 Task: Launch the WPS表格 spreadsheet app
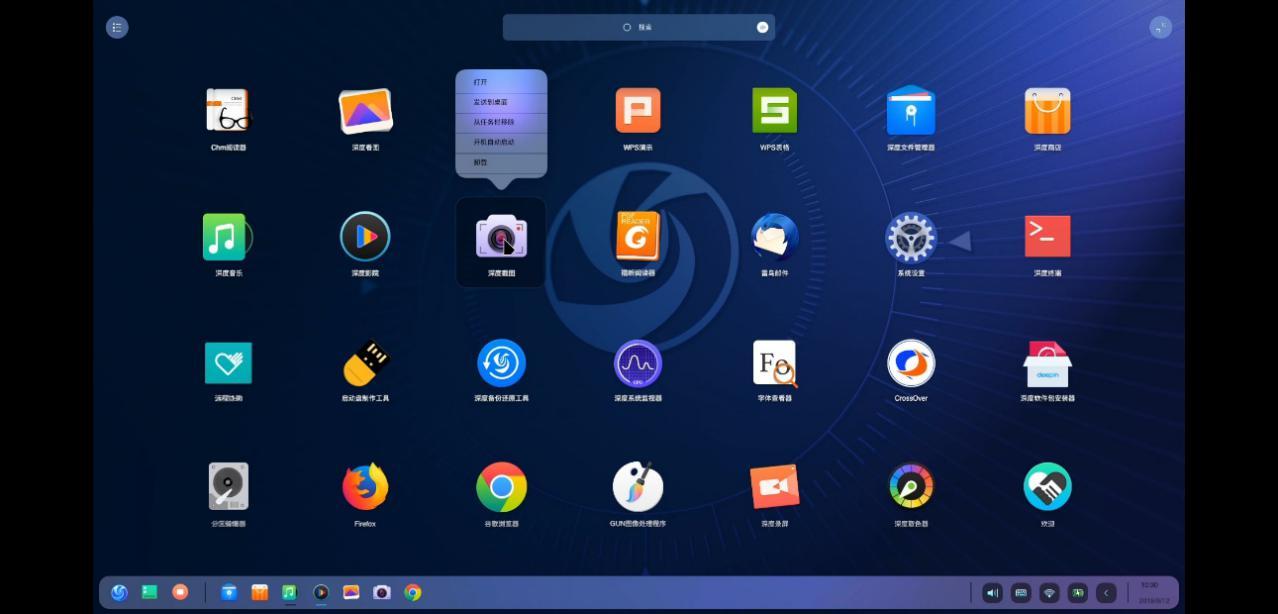tap(775, 111)
